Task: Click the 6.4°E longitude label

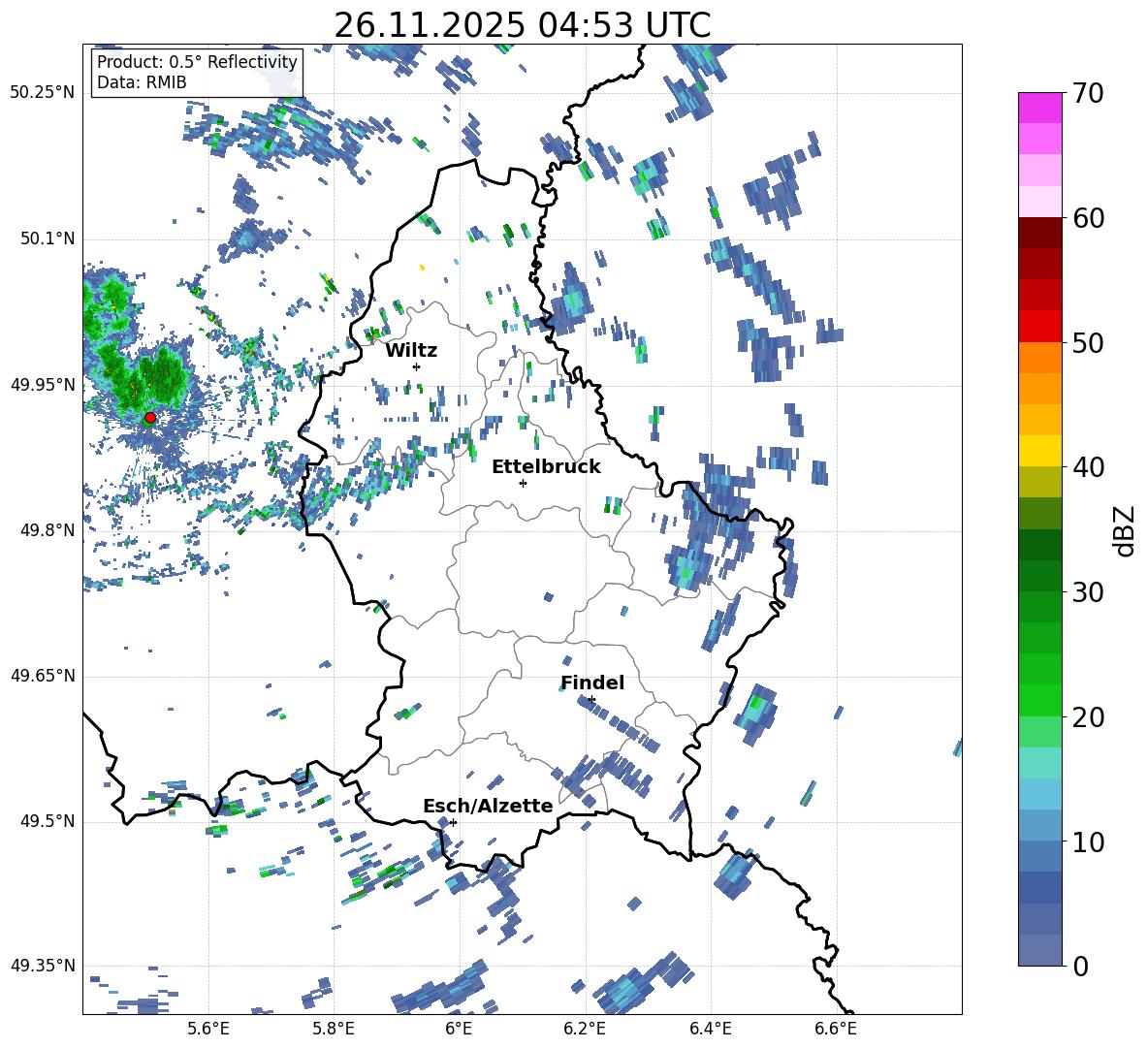Action: point(711,1029)
